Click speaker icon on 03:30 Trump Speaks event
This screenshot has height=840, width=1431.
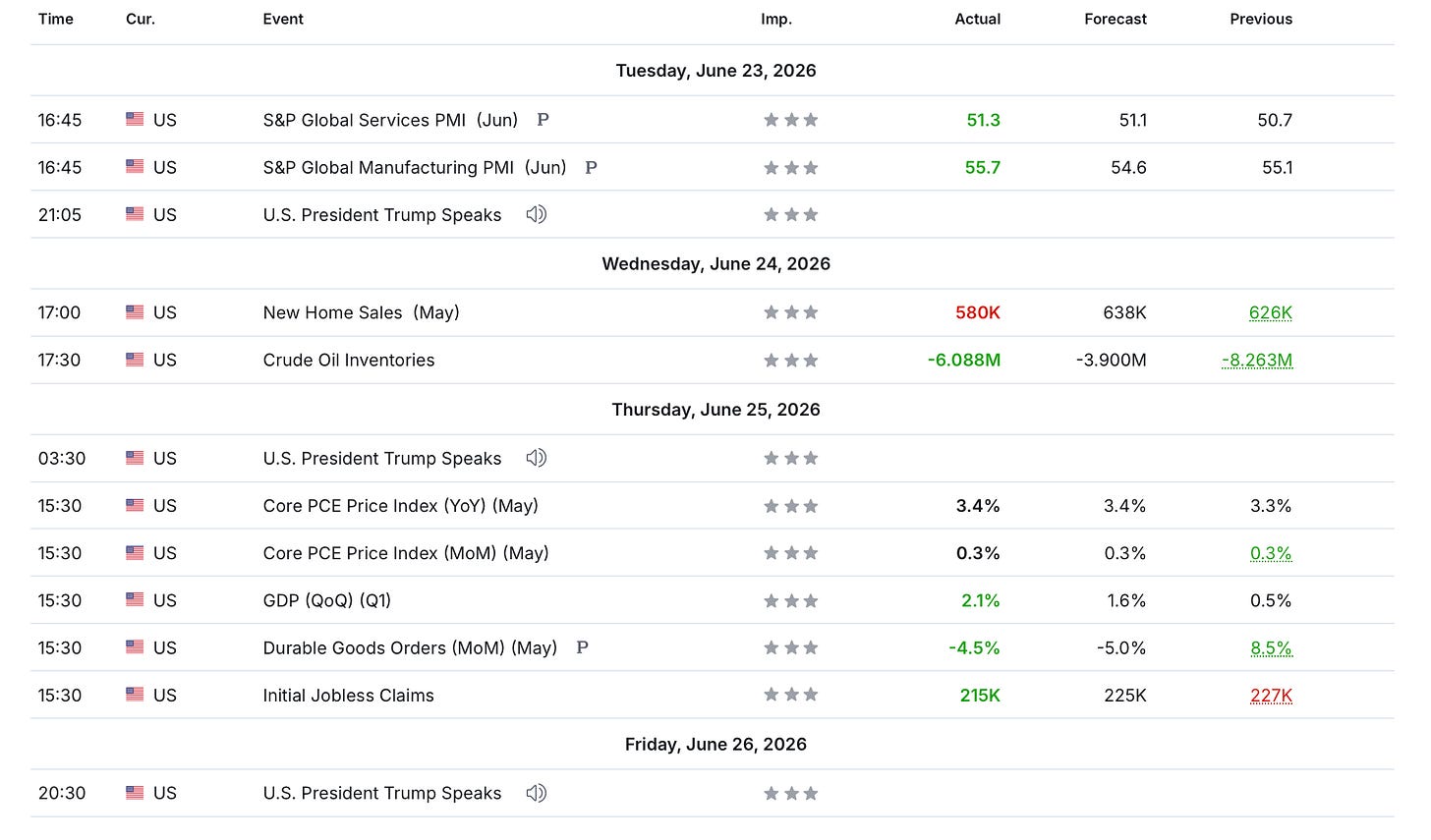click(536, 458)
